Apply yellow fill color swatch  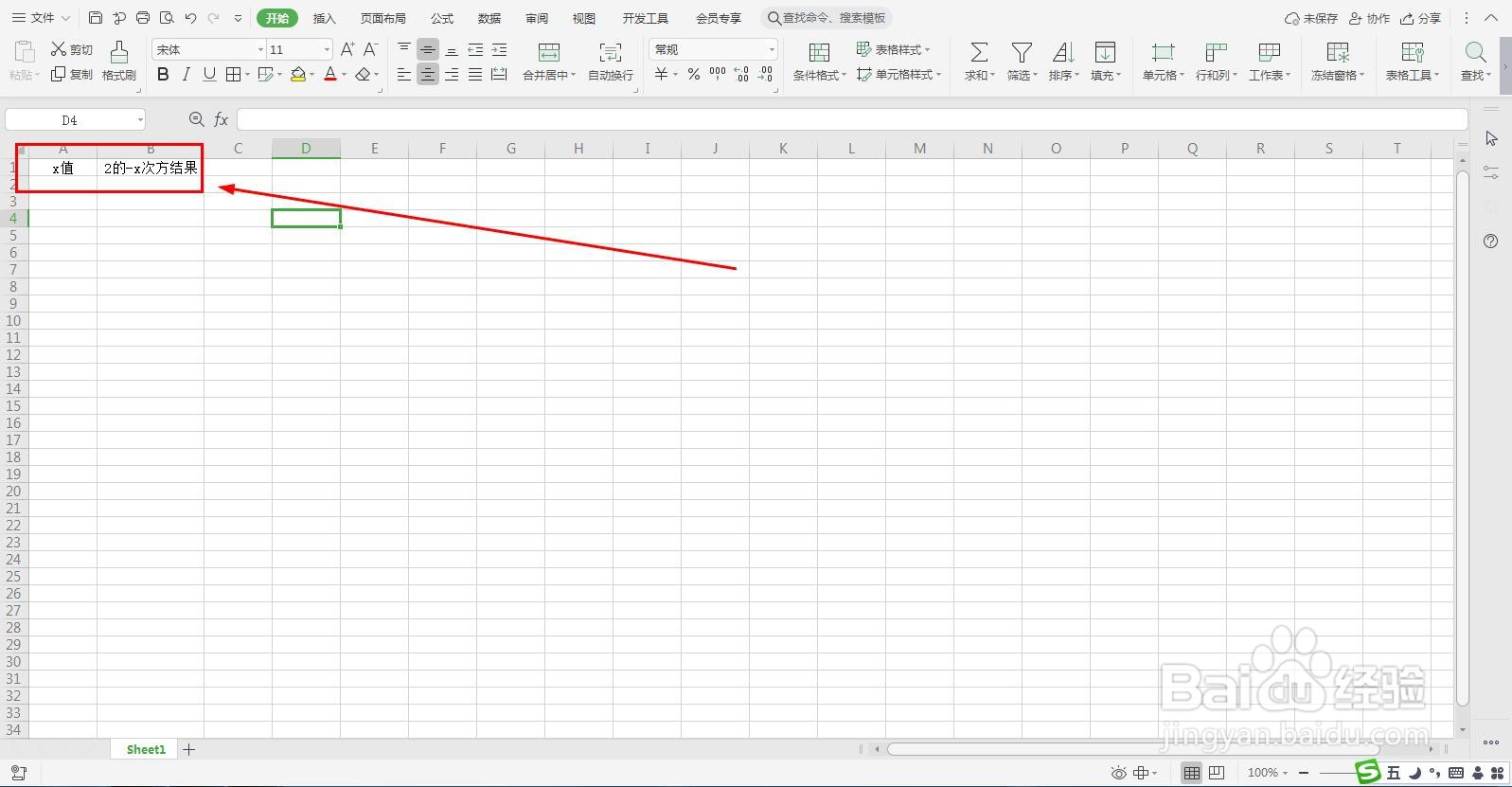tap(298, 74)
